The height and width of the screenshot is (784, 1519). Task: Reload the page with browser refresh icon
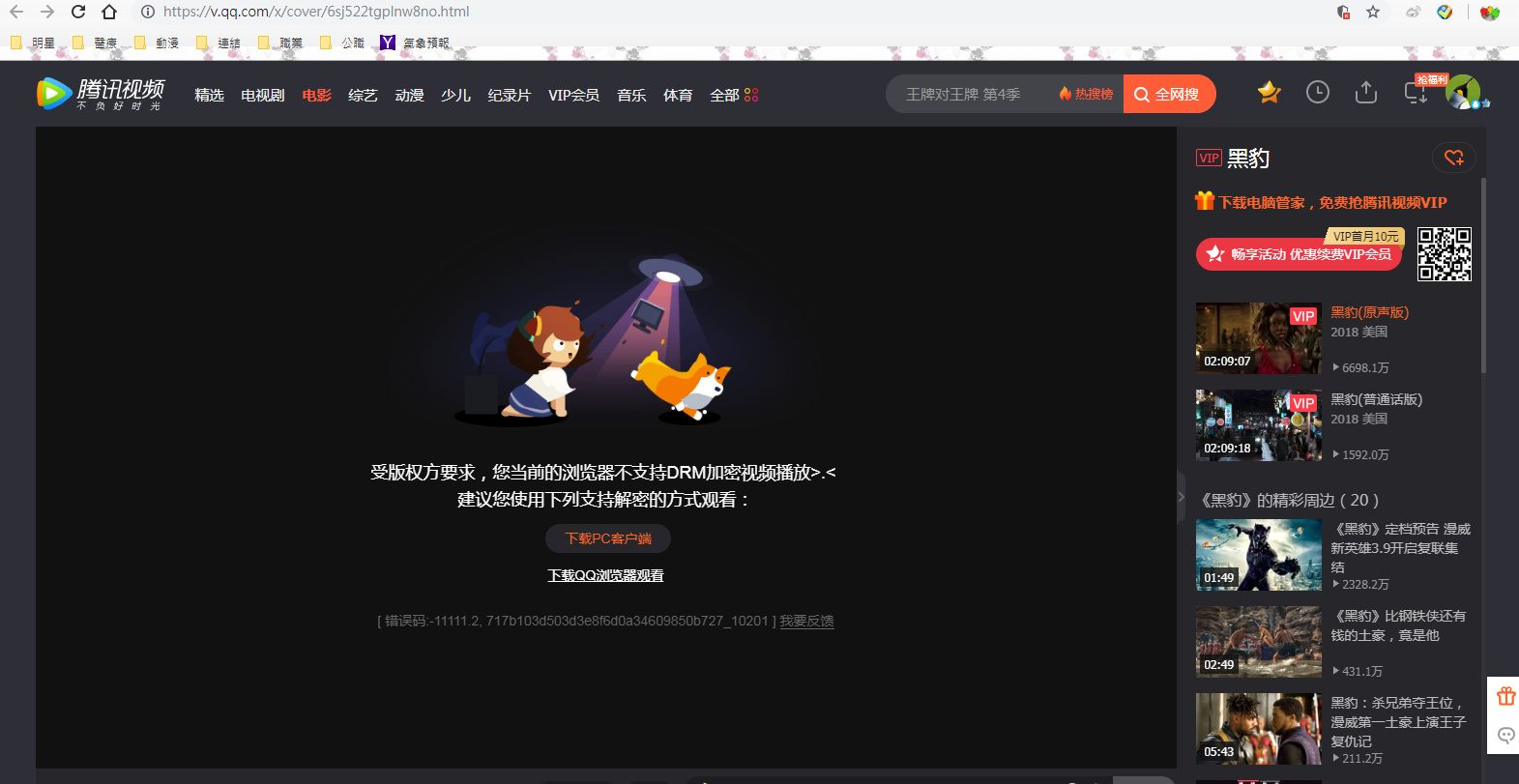click(78, 12)
